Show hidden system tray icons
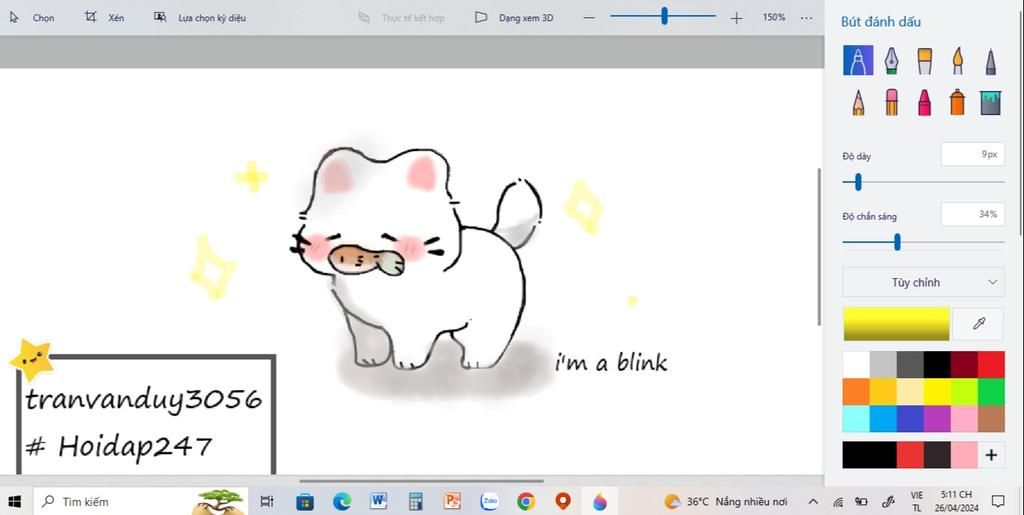The image size is (1024, 515). 813,501
